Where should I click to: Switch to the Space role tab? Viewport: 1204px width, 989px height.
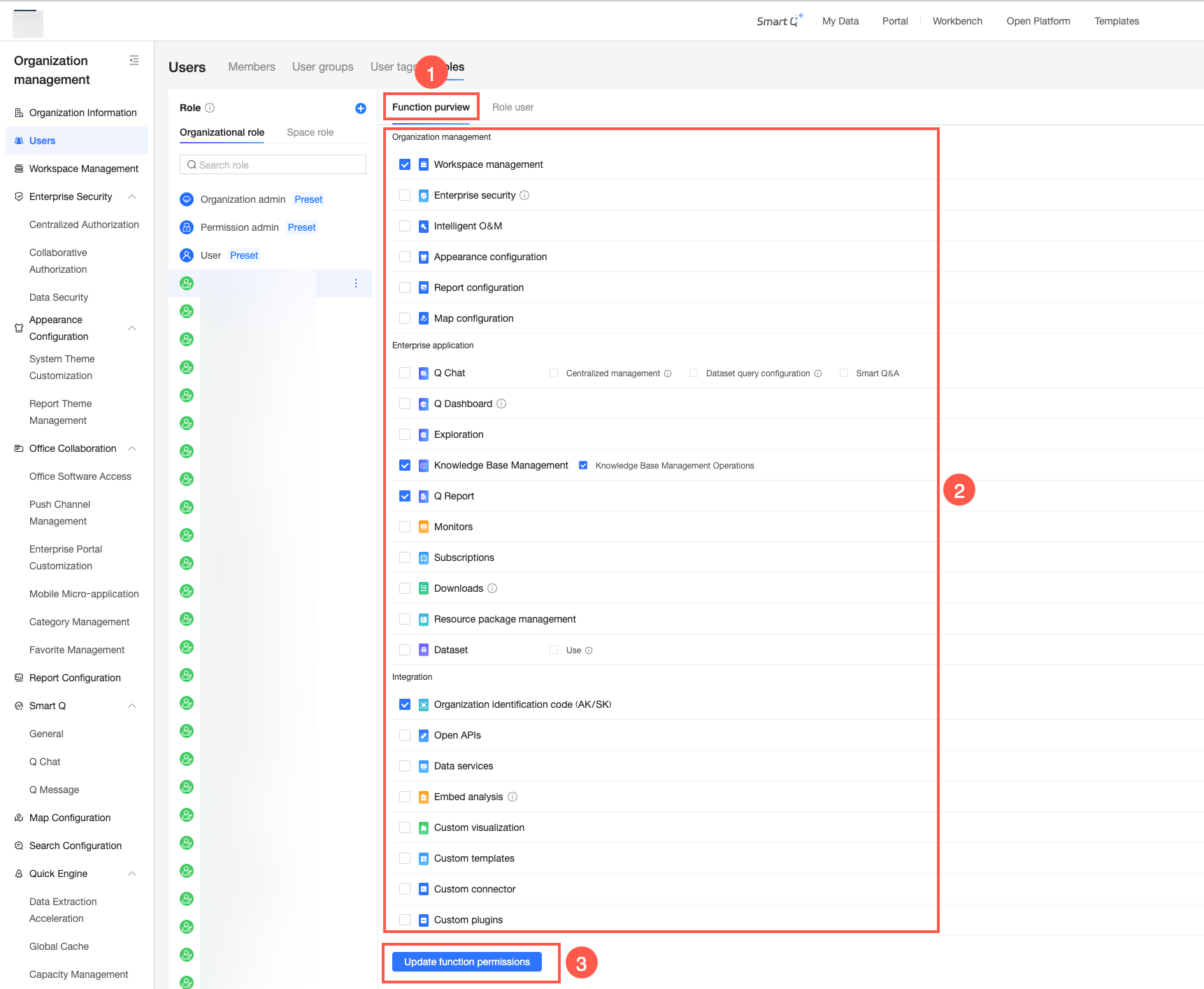[310, 132]
